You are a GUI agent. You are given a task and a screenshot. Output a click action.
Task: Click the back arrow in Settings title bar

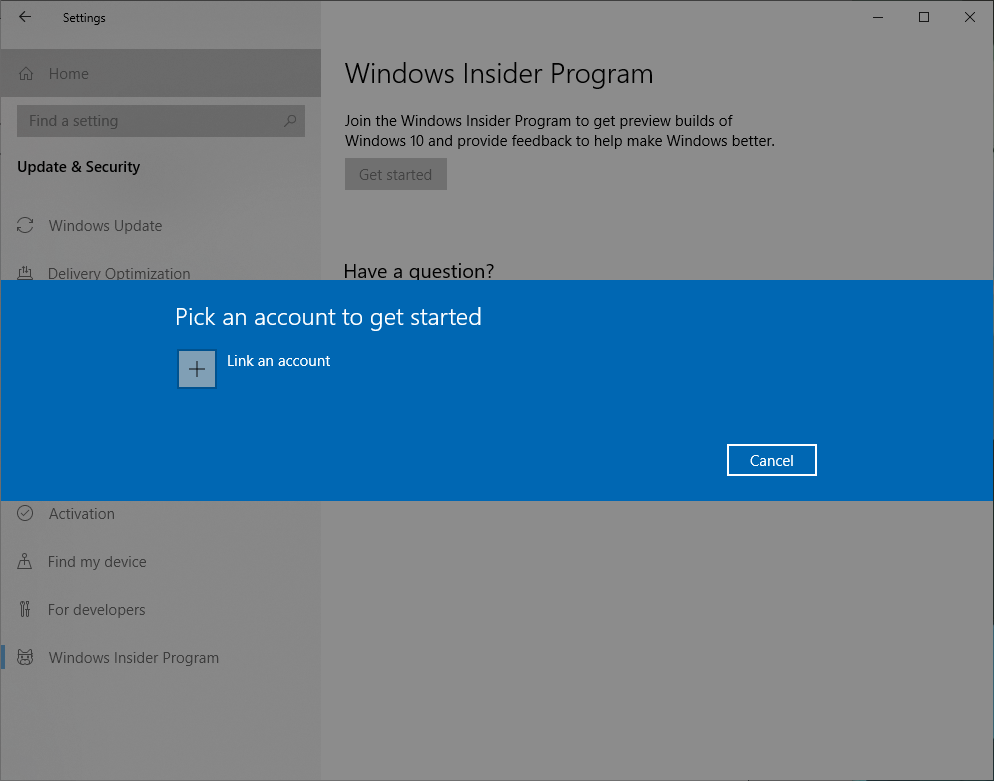(x=24, y=17)
